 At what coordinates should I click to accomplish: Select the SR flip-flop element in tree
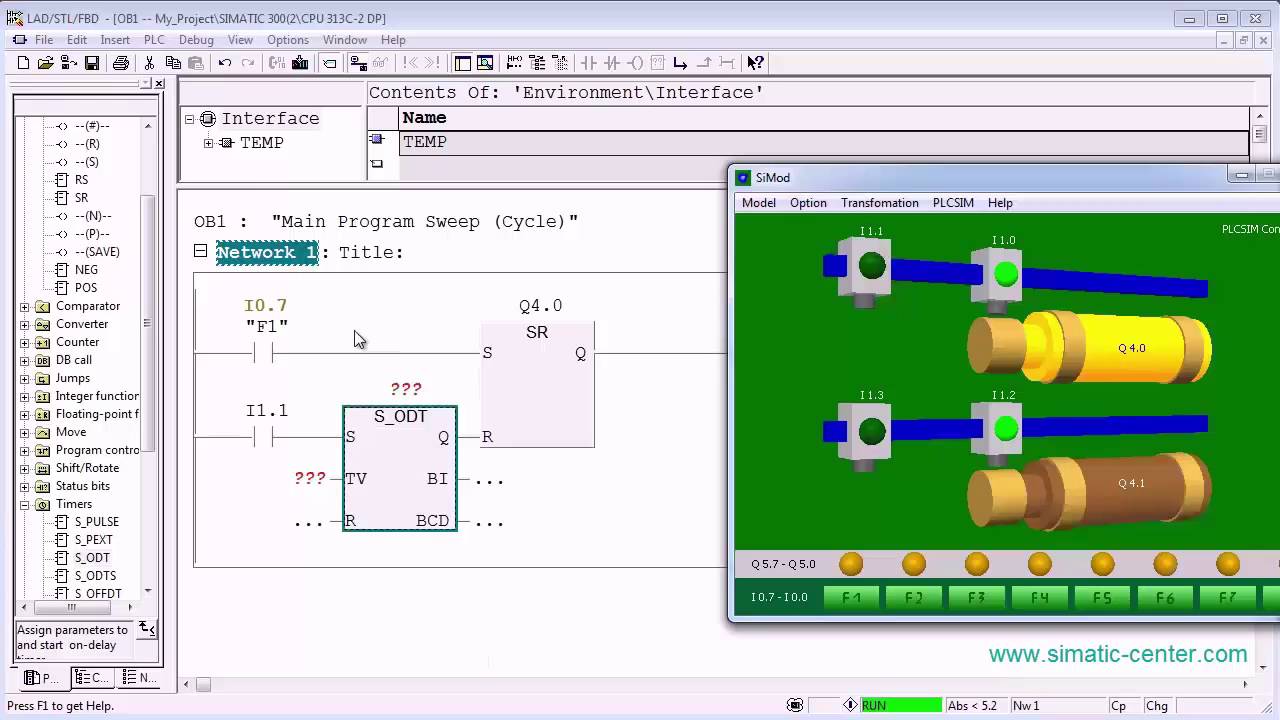[81, 198]
